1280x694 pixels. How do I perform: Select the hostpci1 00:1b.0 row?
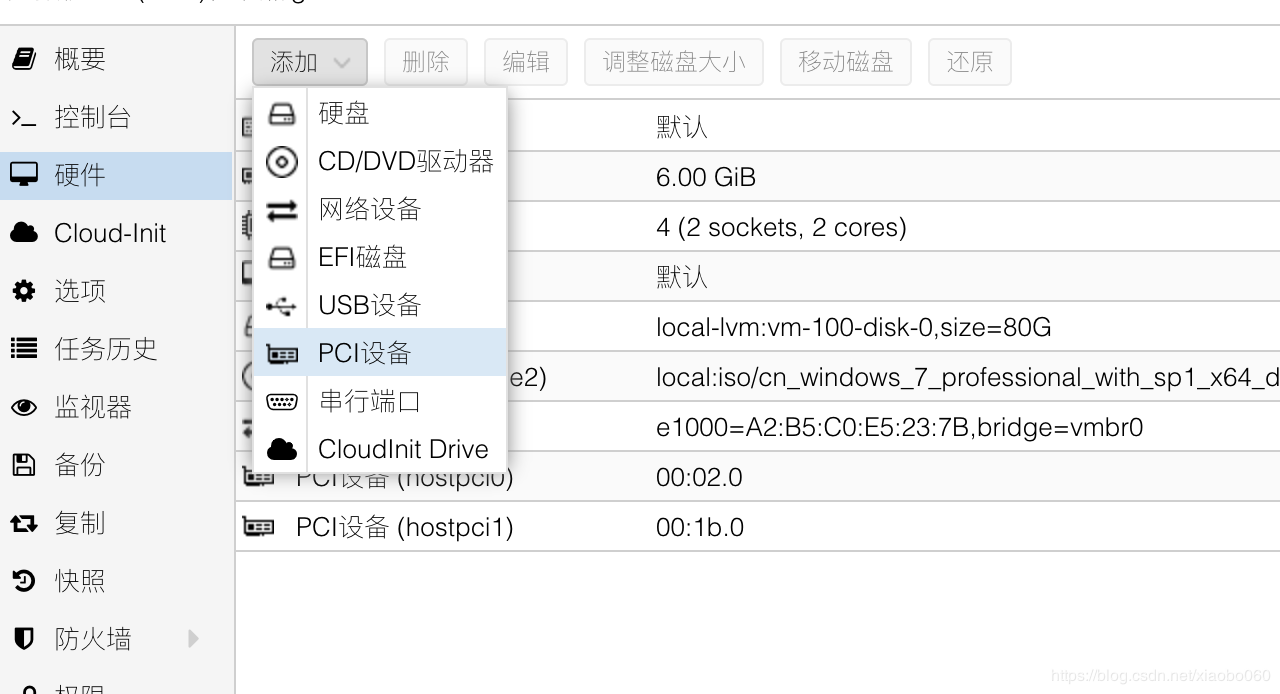(x=700, y=527)
